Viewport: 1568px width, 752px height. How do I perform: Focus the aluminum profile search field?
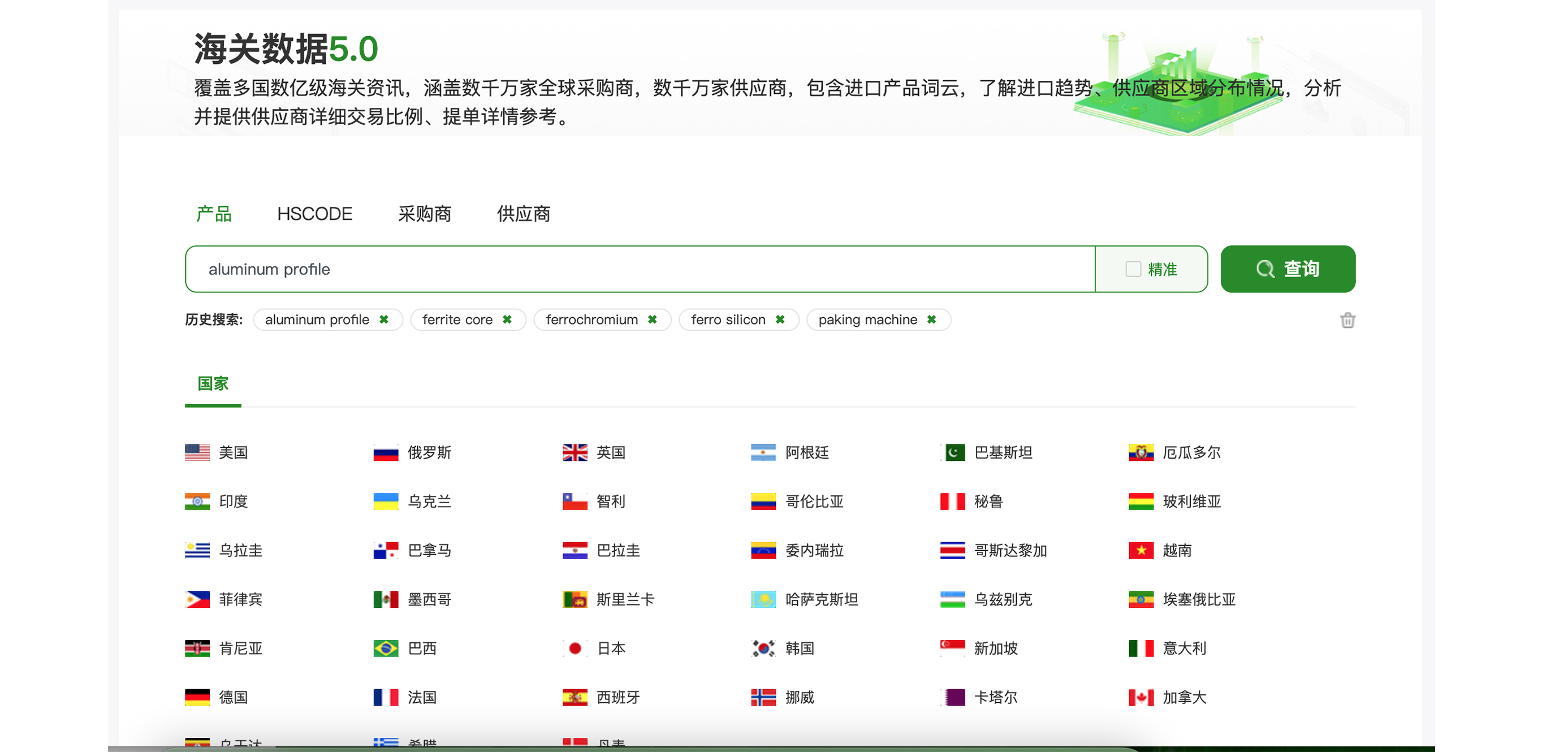point(640,269)
